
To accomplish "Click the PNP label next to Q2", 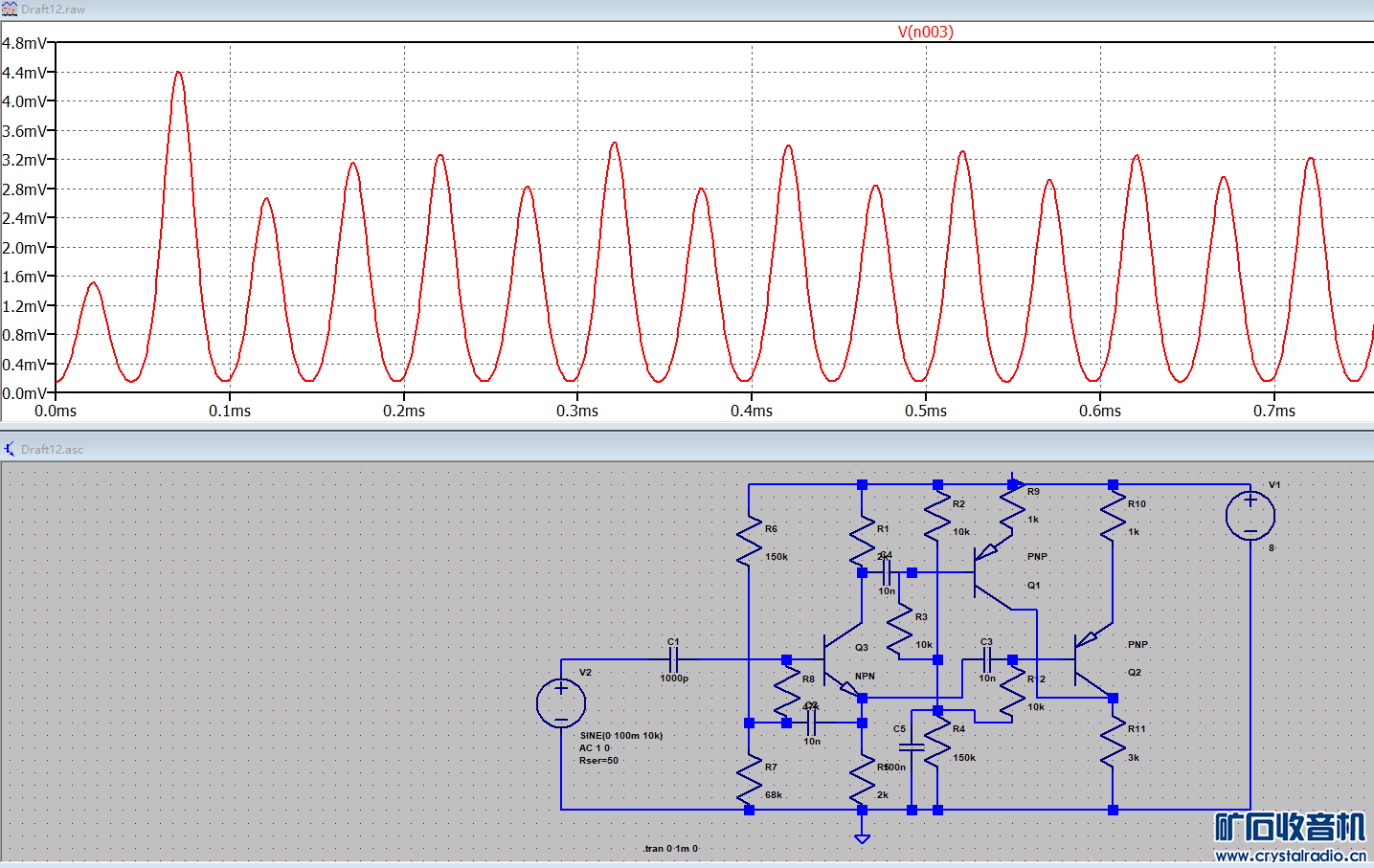I will point(1137,645).
